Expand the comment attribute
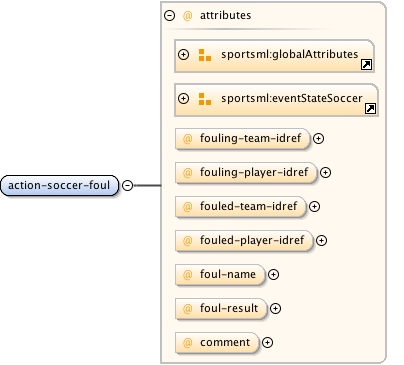 (x=268, y=343)
